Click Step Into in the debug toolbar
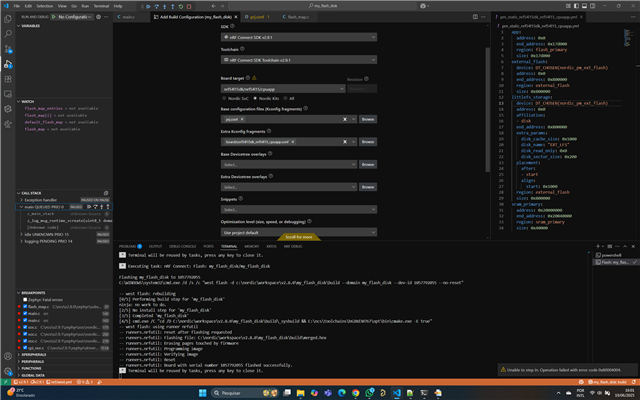 click(164, 6)
